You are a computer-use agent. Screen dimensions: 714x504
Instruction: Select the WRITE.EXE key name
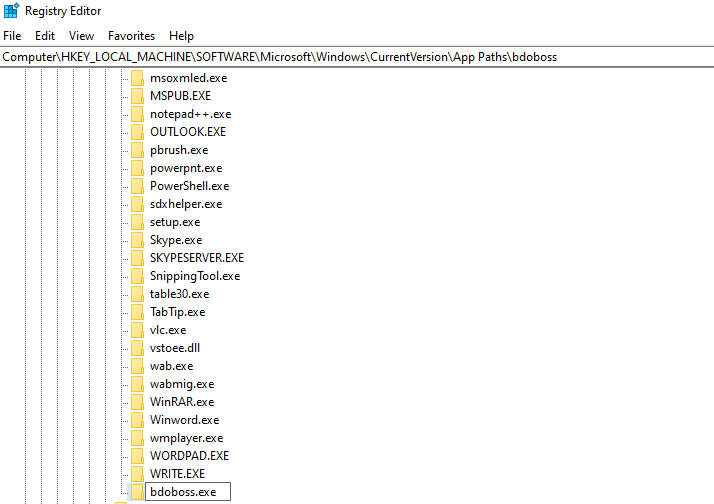[178, 474]
